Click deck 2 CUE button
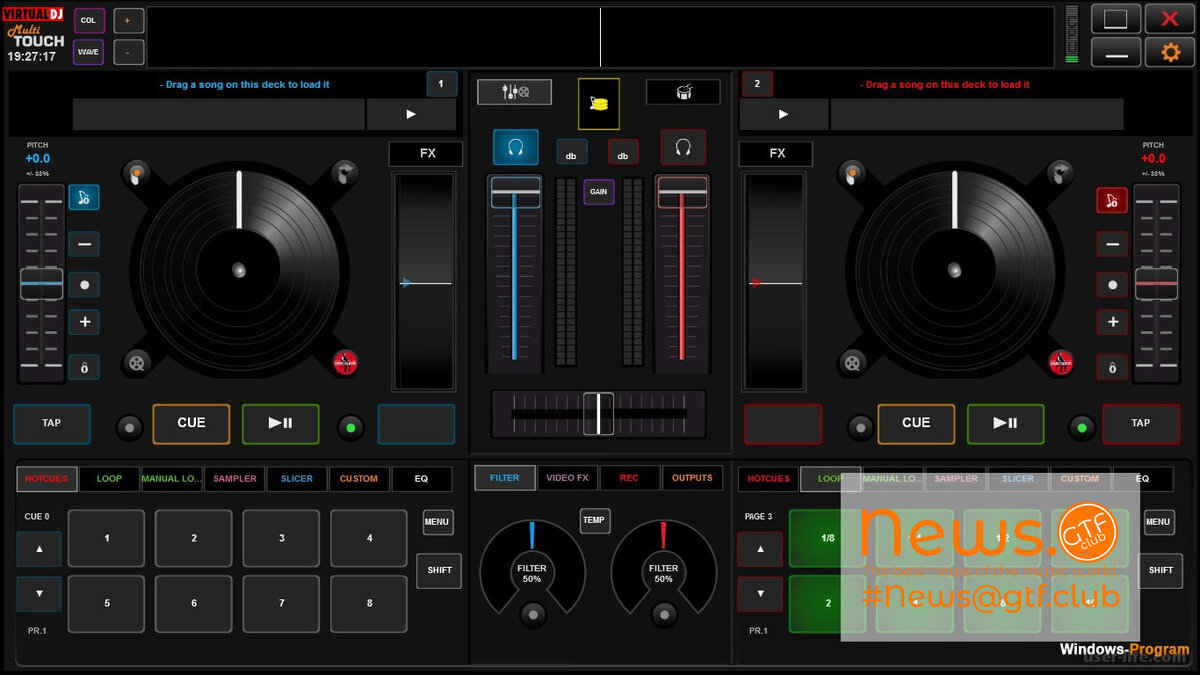The width and height of the screenshot is (1200, 675). (916, 424)
